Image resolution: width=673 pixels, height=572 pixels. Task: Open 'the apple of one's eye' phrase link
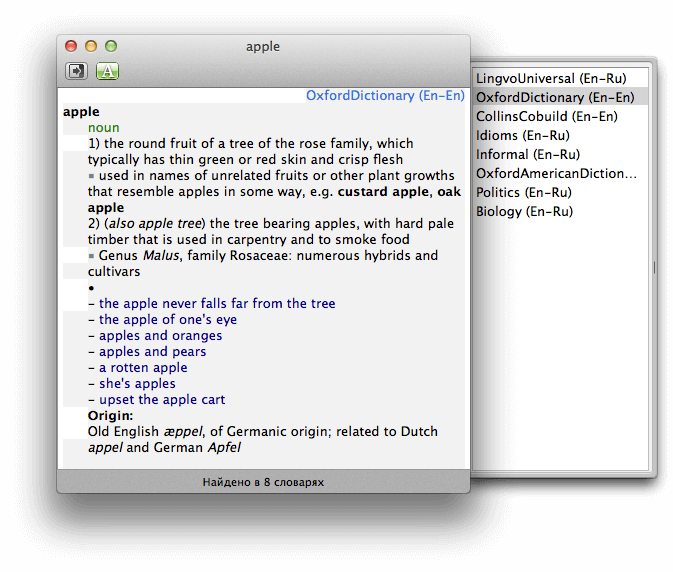168,320
